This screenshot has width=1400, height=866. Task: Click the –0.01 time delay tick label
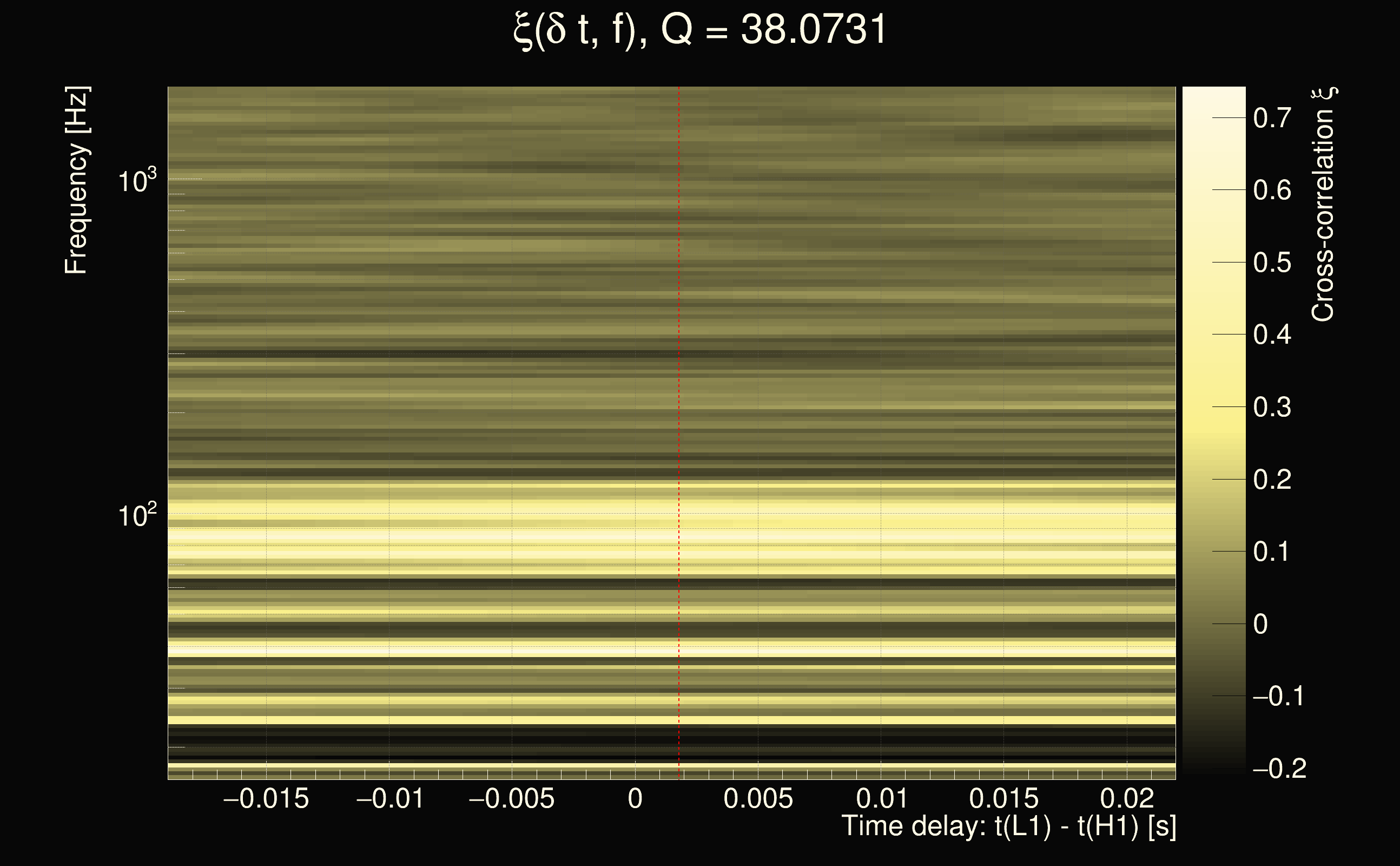[390, 798]
